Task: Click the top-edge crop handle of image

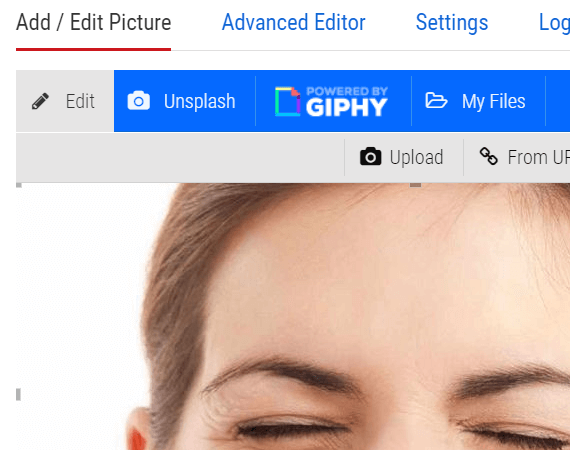Action: point(415,185)
